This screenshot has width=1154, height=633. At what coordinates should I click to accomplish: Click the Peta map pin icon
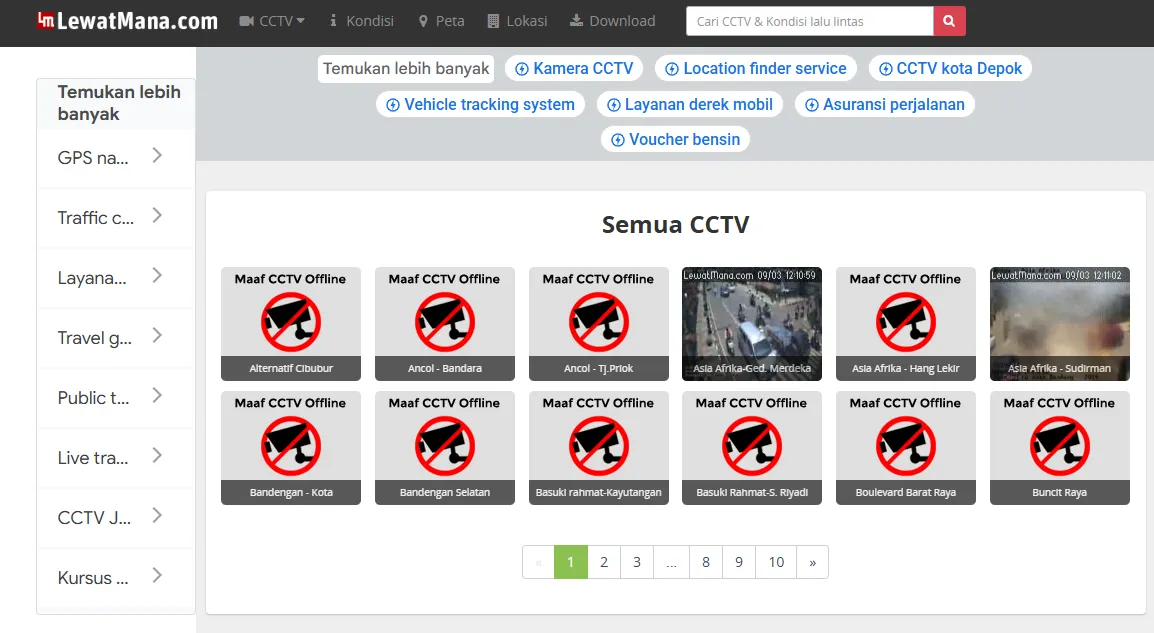tap(423, 21)
